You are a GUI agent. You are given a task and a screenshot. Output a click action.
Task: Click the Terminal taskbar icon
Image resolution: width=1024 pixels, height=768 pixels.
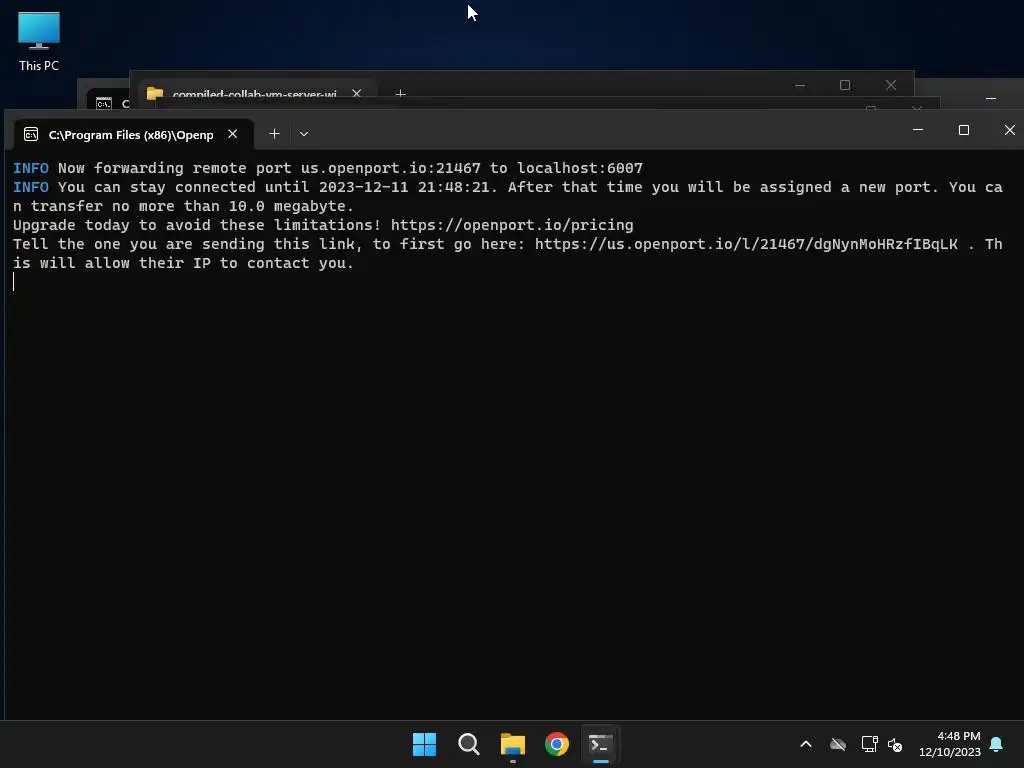point(601,744)
